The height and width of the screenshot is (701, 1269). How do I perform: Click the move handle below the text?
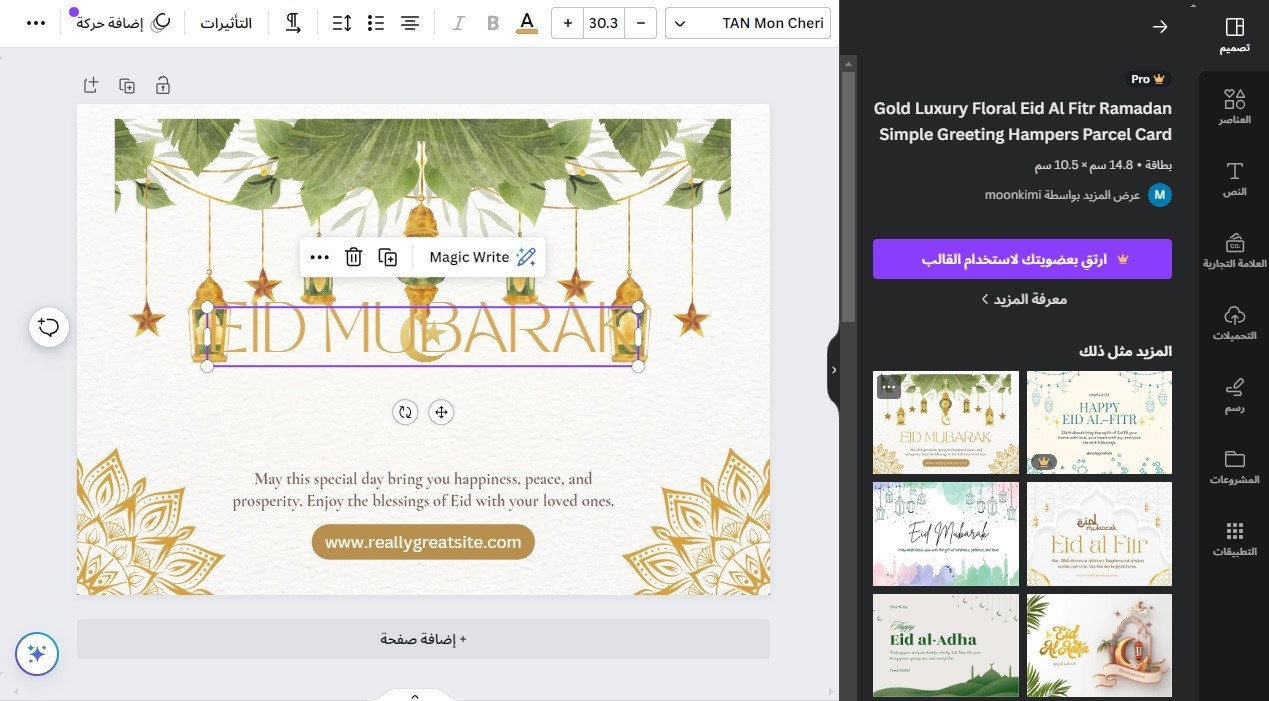point(441,412)
